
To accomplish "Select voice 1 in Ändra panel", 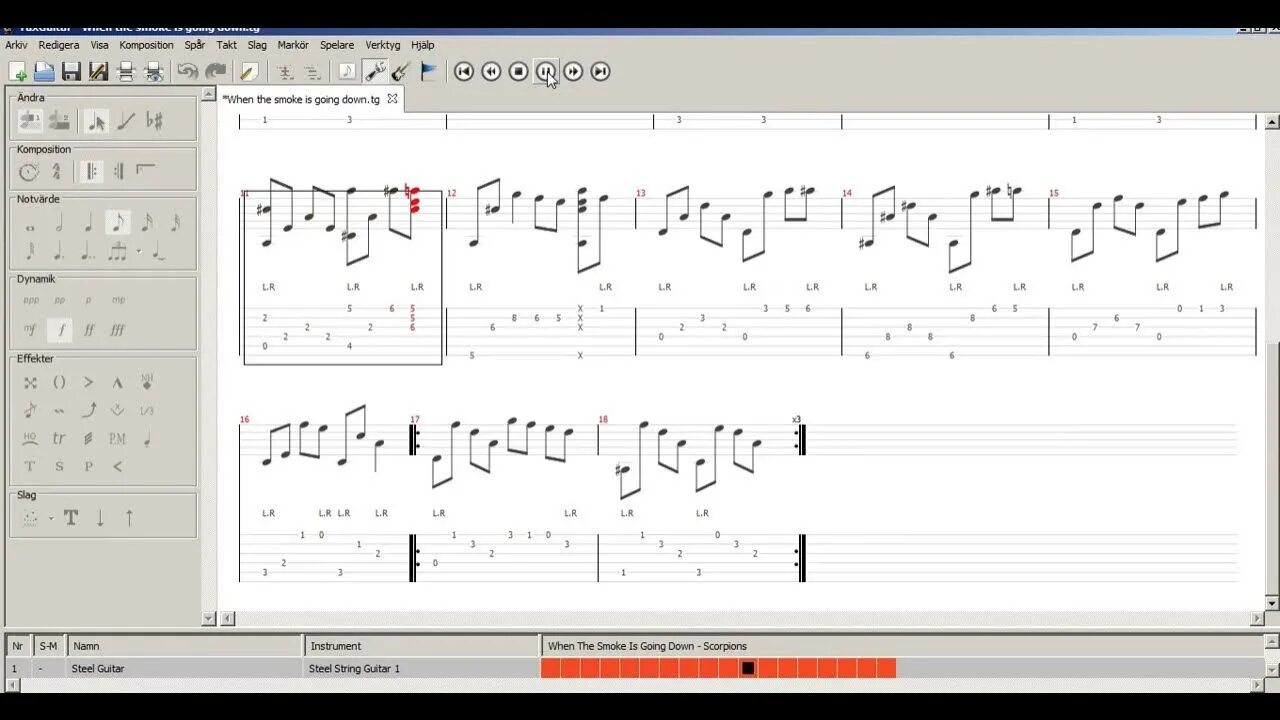I will (31, 121).
